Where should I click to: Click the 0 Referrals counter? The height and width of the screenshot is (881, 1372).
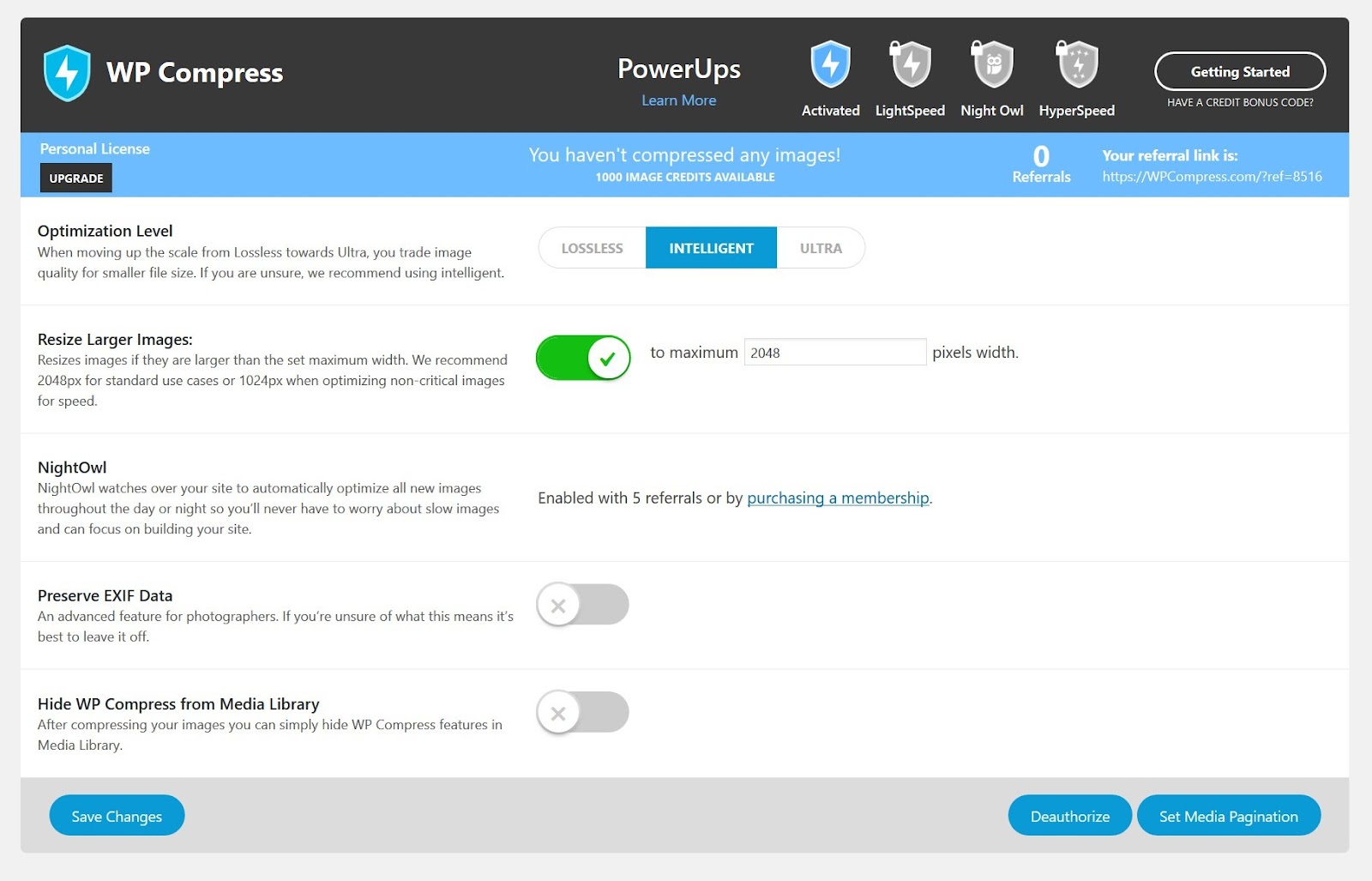pos(1041,164)
